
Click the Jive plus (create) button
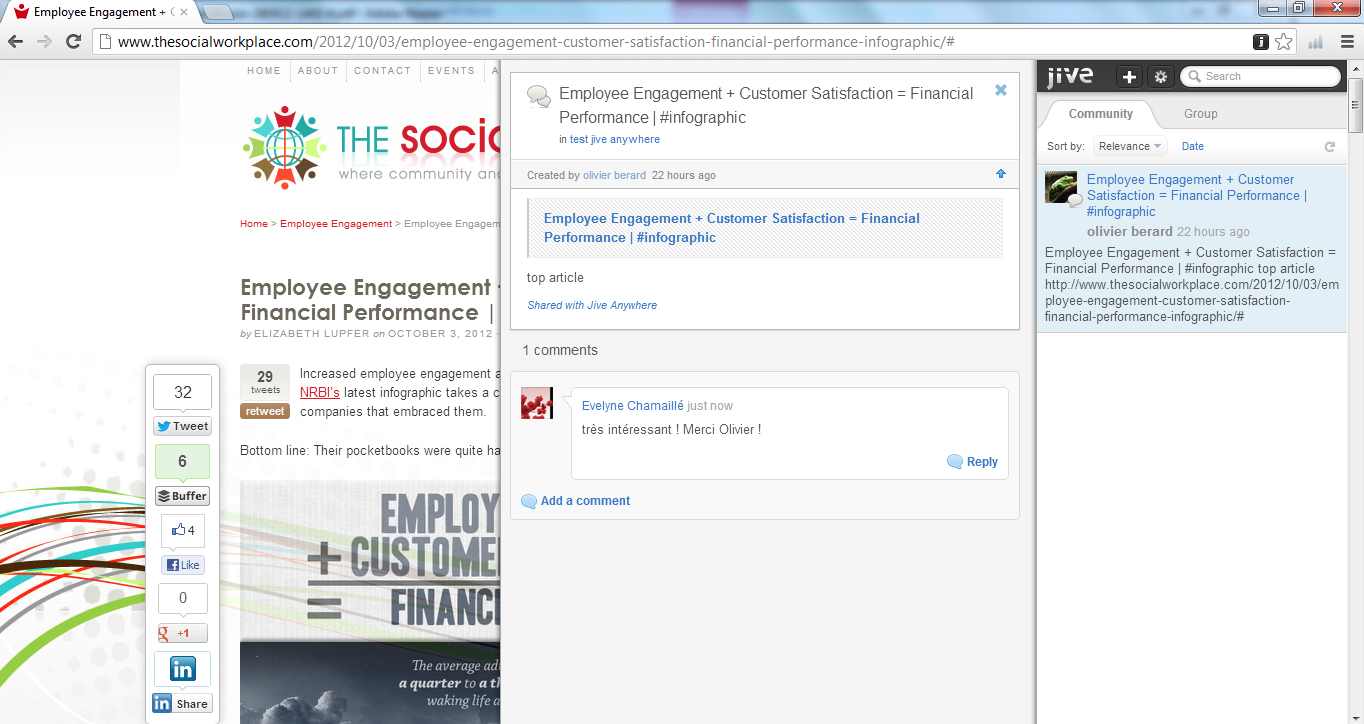1128,77
